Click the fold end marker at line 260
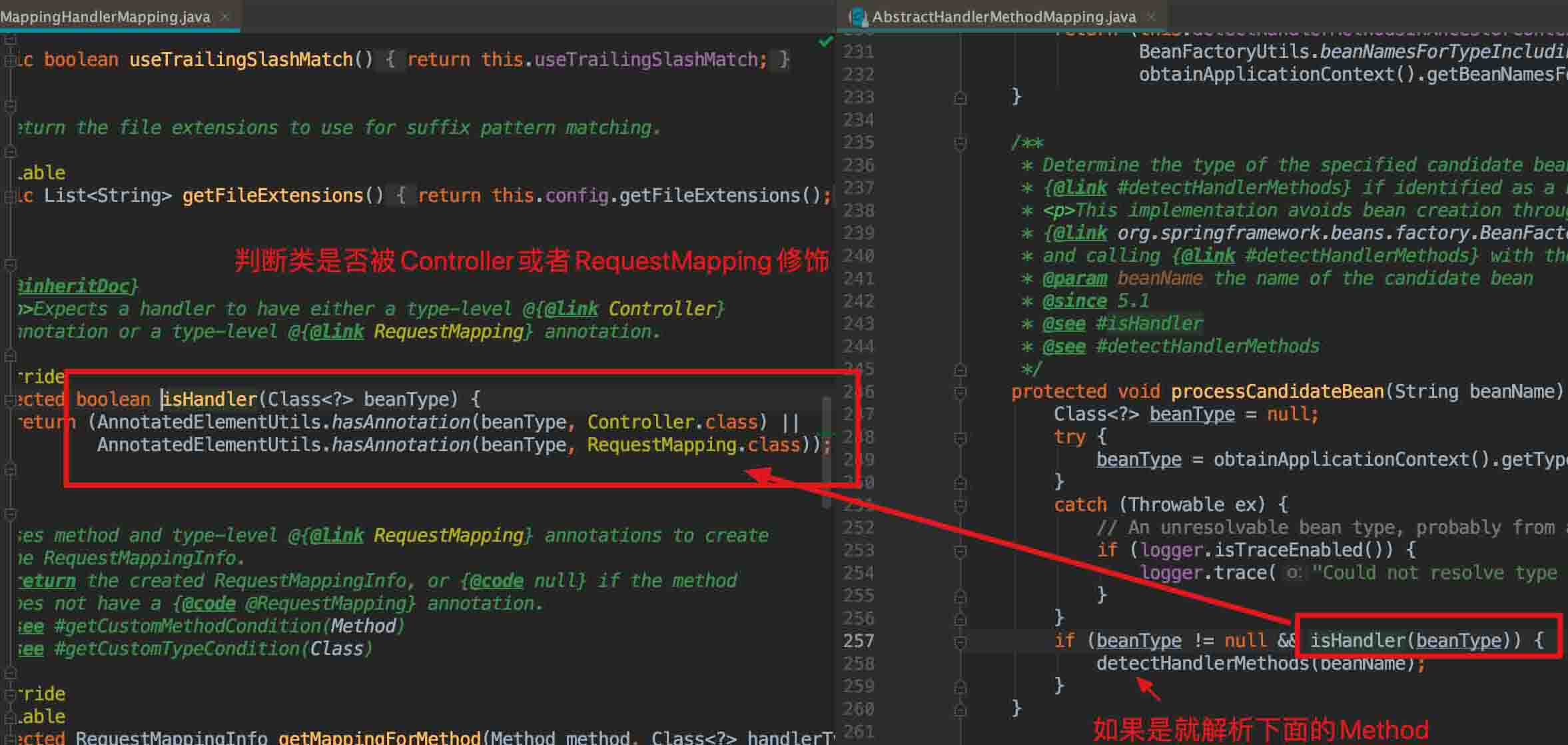Image resolution: width=1568 pixels, height=745 pixels. click(960, 710)
